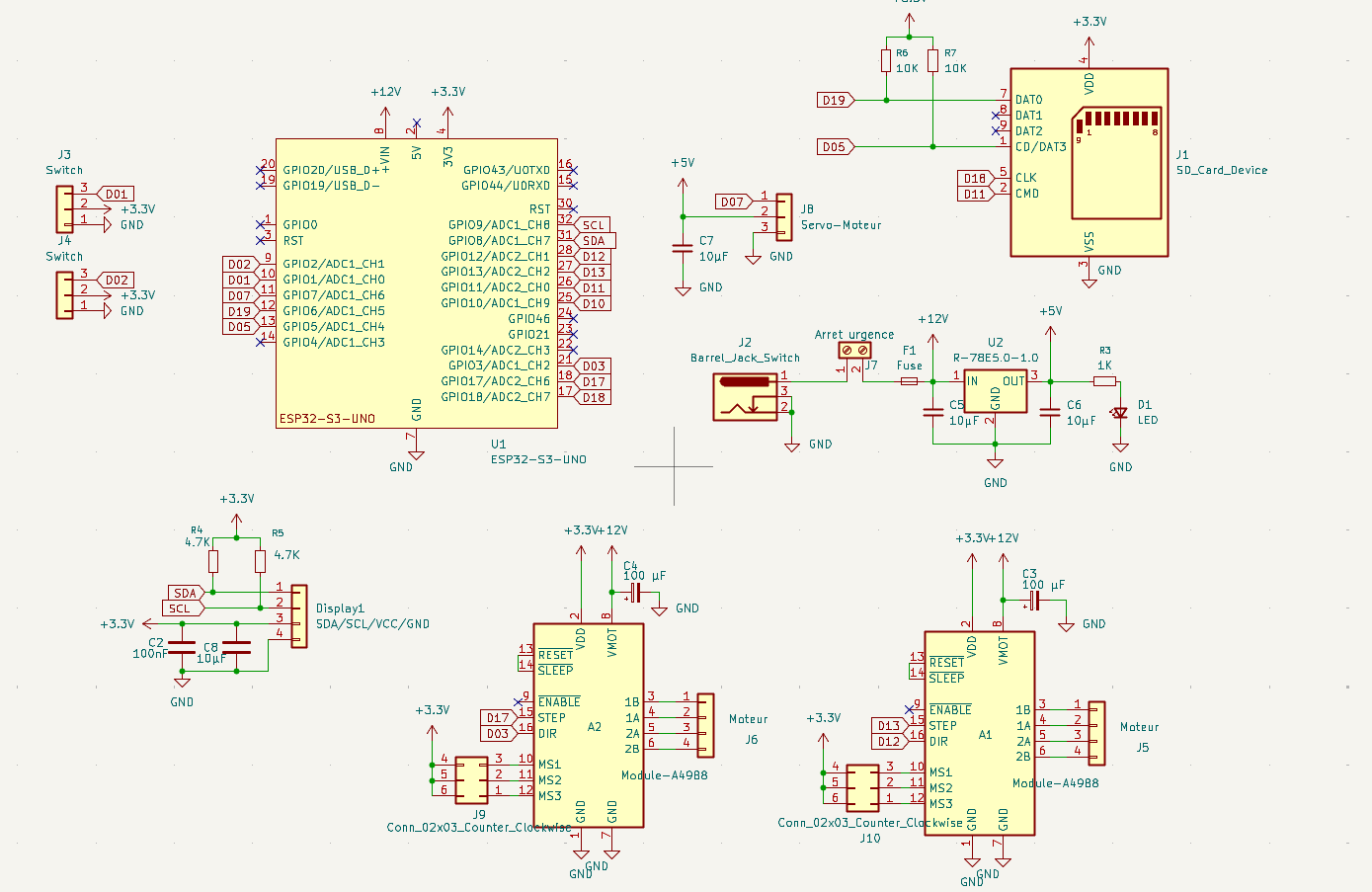Select capacitor C6 symbol
The height and width of the screenshot is (892, 1372).
pos(1051,412)
